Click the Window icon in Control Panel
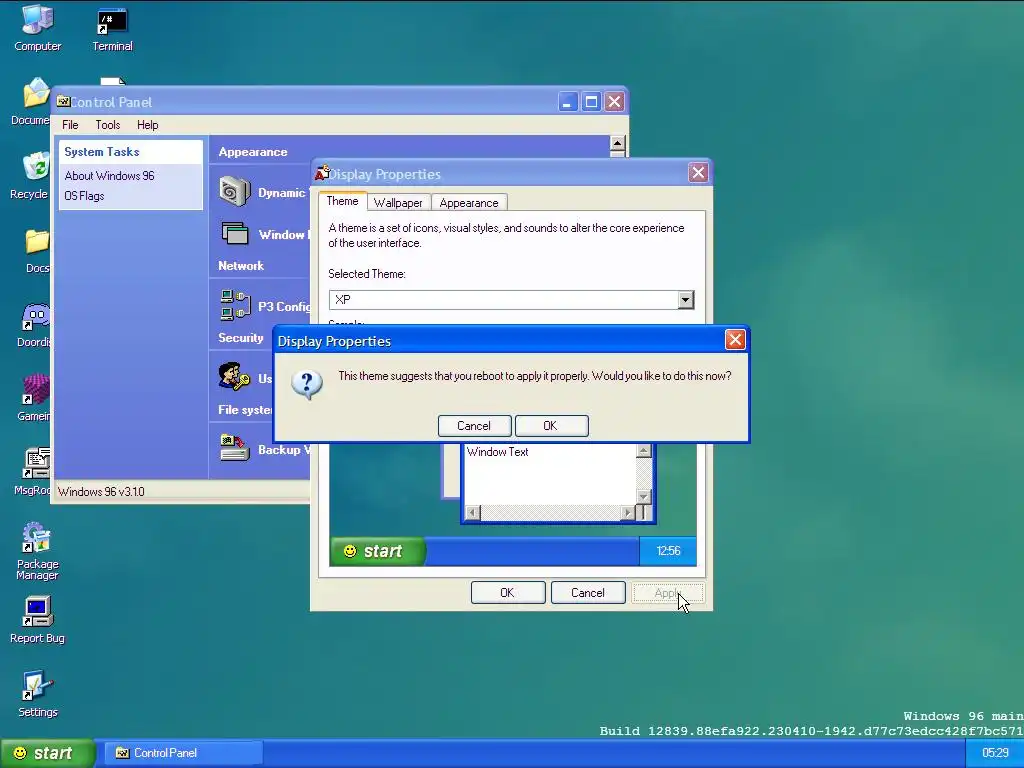Viewport: 1024px width, 768px height. (235, 234)
